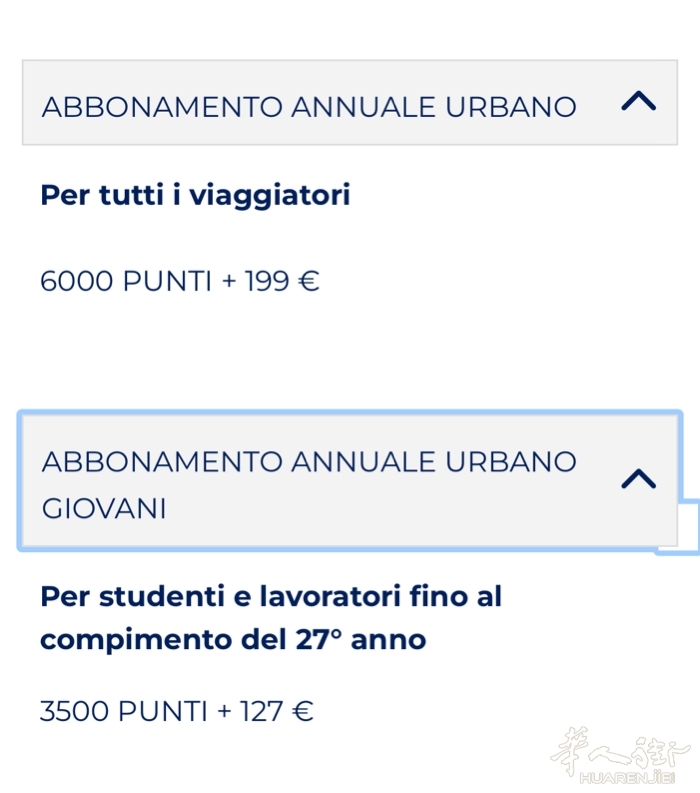This screenshot has width=700, height=793.
Task: Click 'Per studenti e lavoratori fino al' line
Action: (x=271, y=597)
